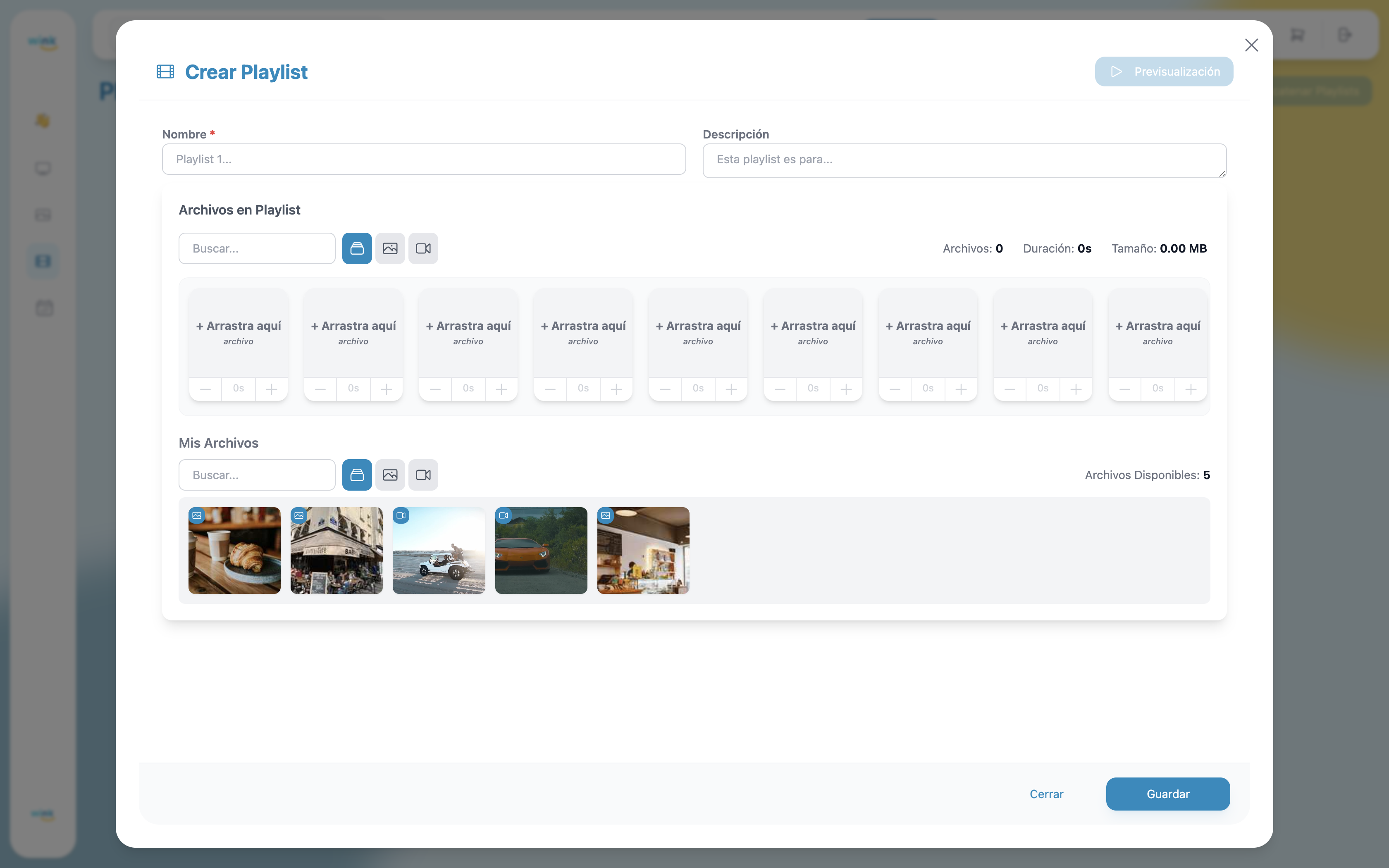Filter playlist files by images only
Viewport: 1389px width, 868px height.
pyautogui.click(x=390, y=248)
